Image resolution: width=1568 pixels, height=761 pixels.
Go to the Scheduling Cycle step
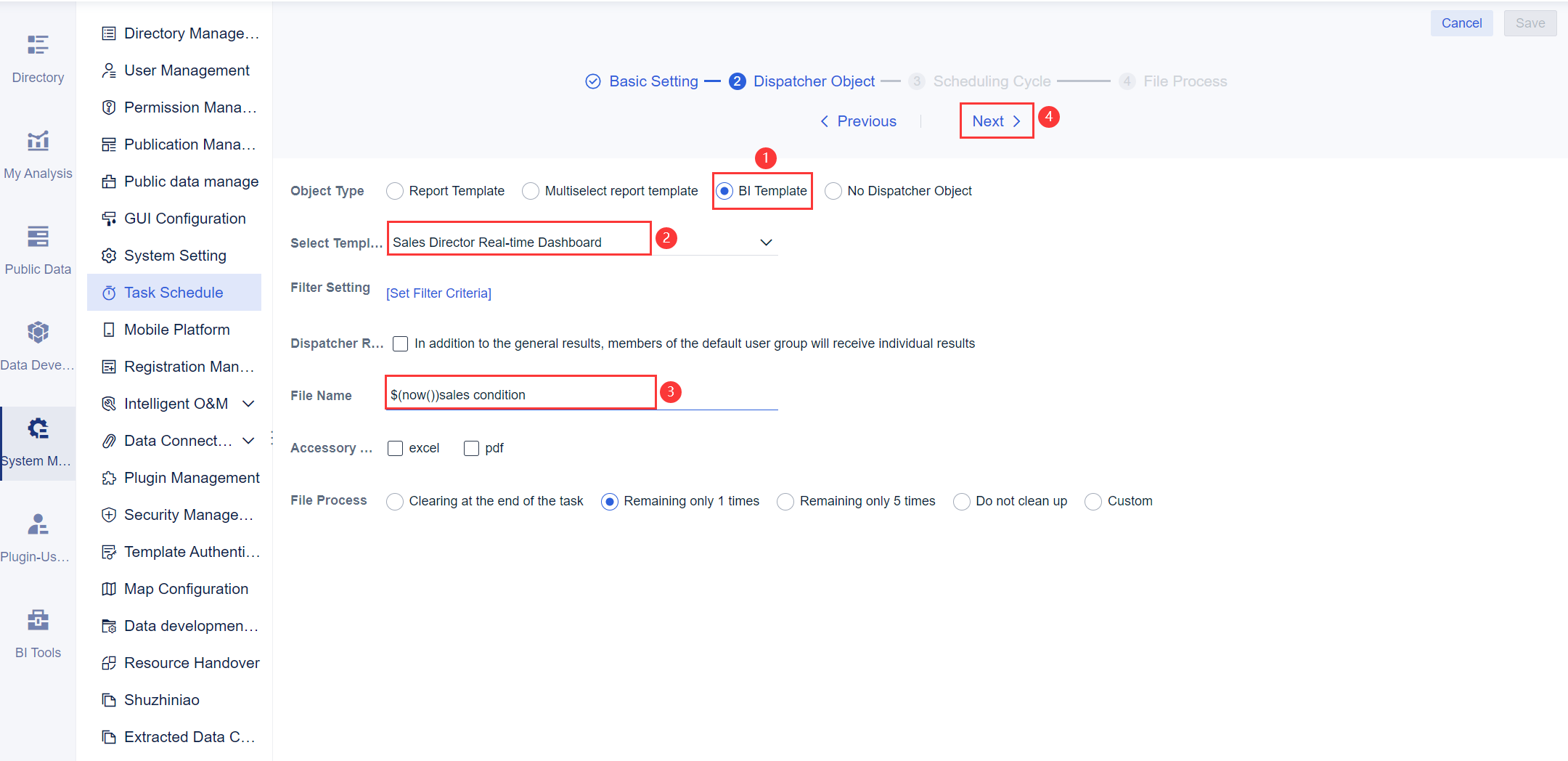[x=992, y=81]
